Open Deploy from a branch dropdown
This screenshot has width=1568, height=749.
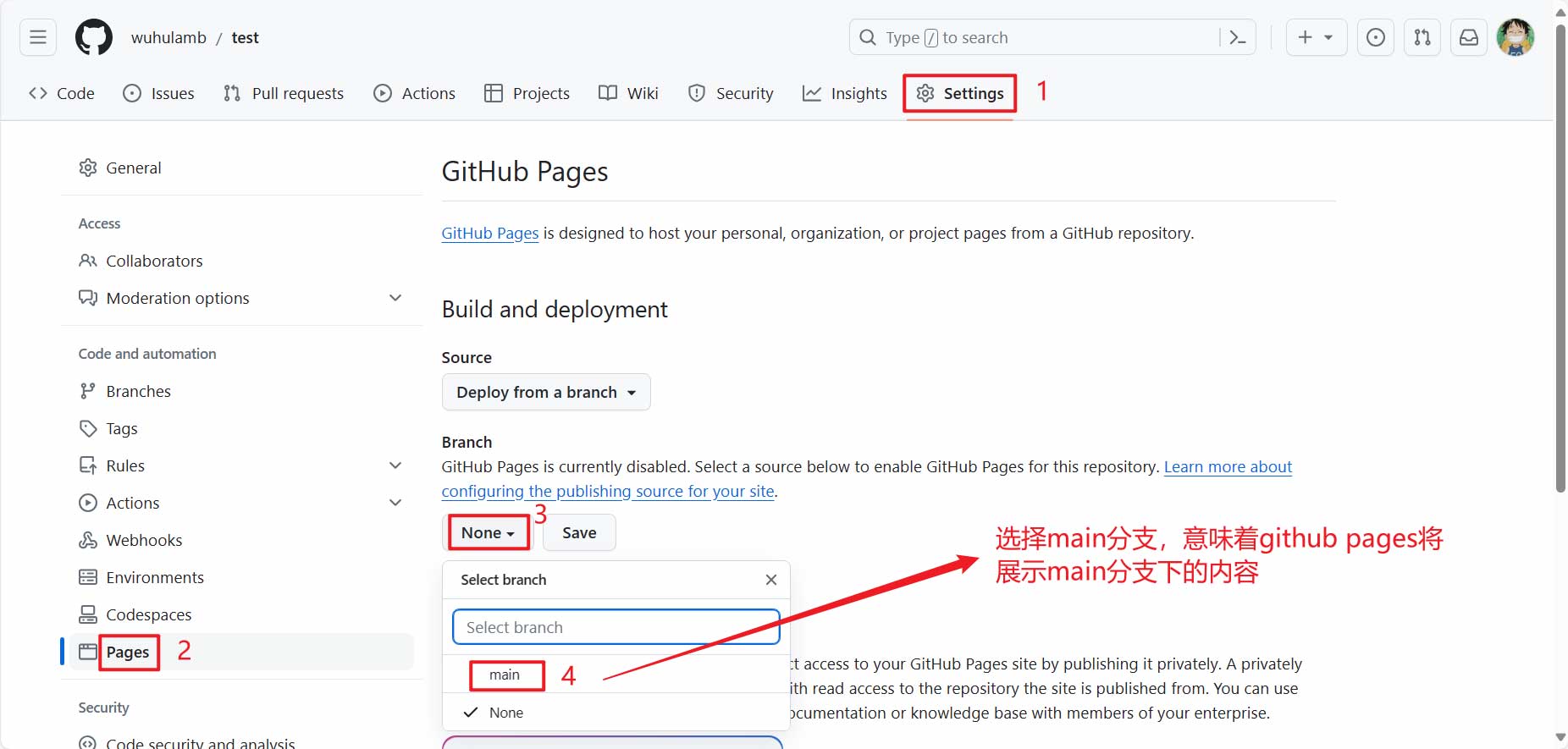(546, 392)
